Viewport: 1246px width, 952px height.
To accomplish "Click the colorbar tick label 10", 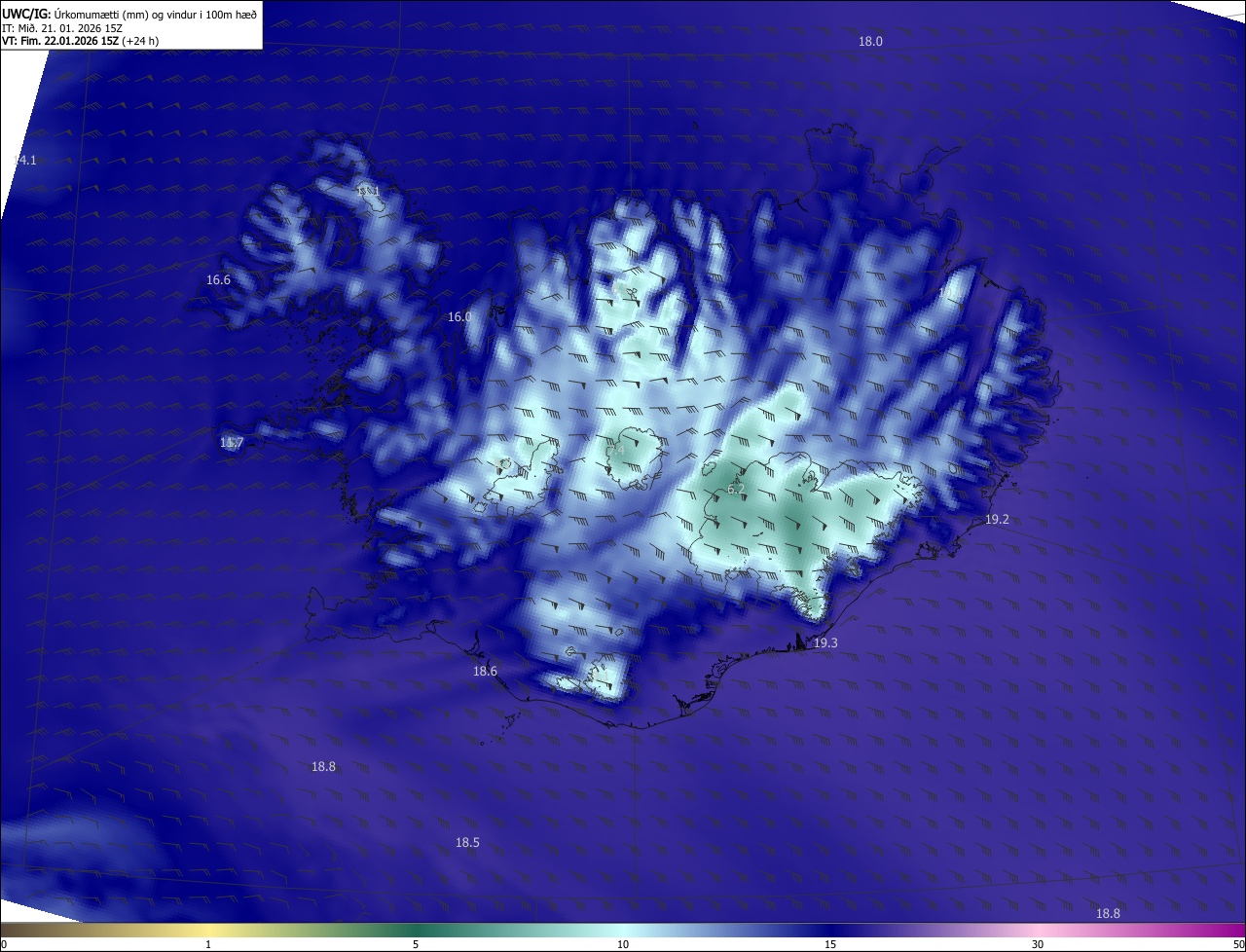I will pos(623,945).
